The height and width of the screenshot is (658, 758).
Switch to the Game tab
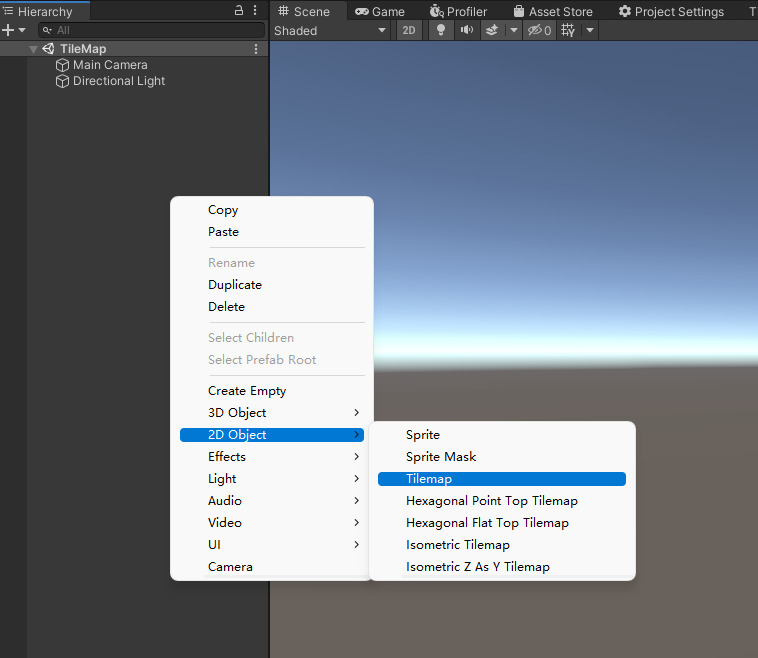tap(380, 11)
